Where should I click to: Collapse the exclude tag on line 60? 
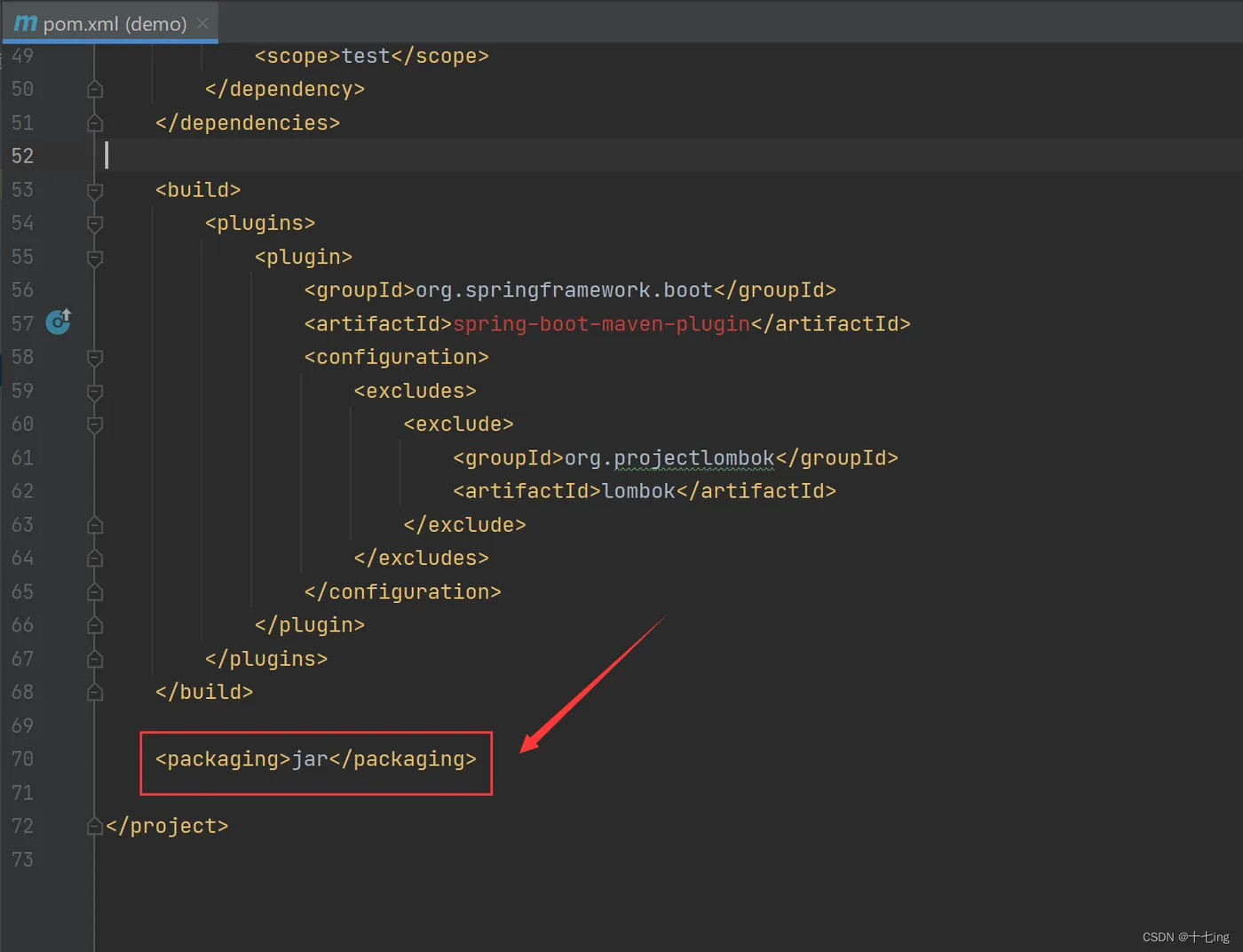coord(95,424)
